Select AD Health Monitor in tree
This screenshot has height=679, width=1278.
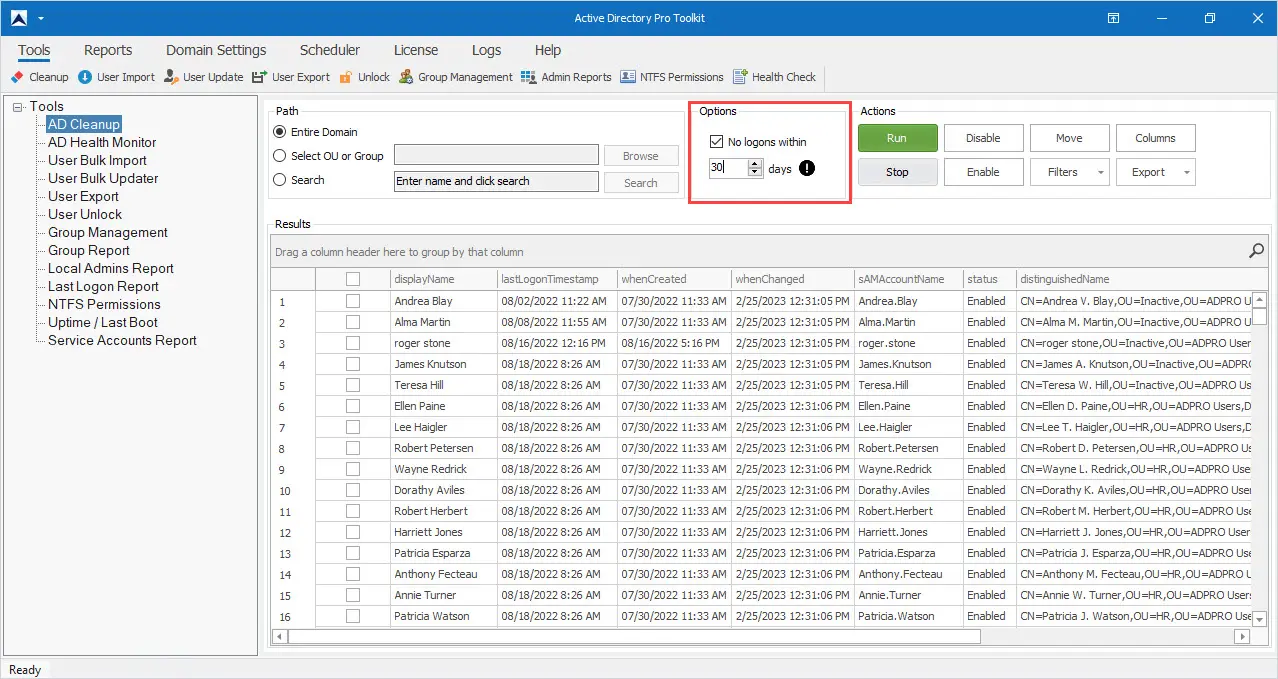pyautogui.click(x=102, y=142)
